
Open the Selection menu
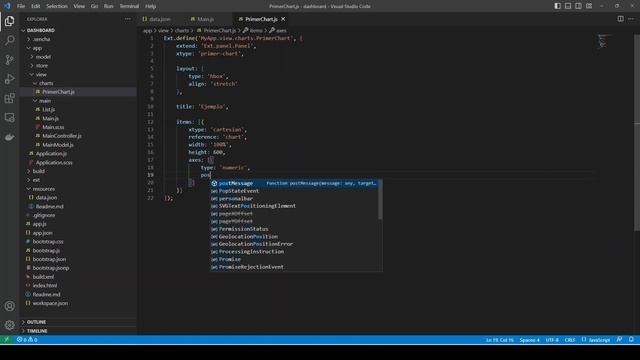(57, 6)
